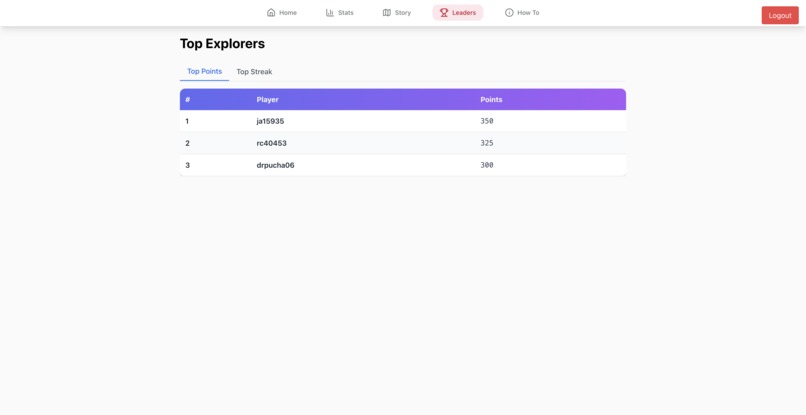Click the 325 points value
806x415 pixels.
point(487,143)
